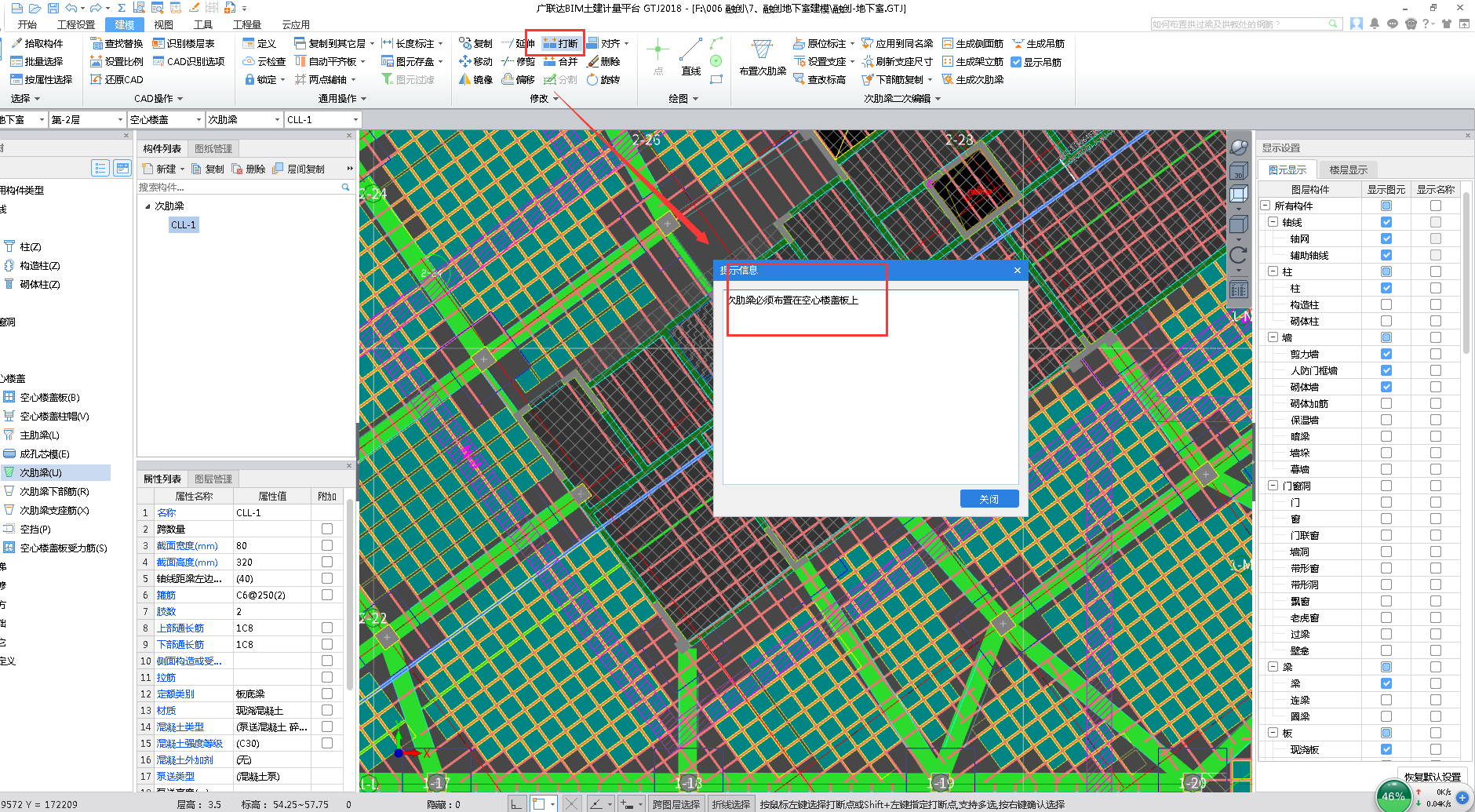Select 主肋梁(L) in navigation list
The height and width of the screenshot is (812, 1475).
(39, 435)
